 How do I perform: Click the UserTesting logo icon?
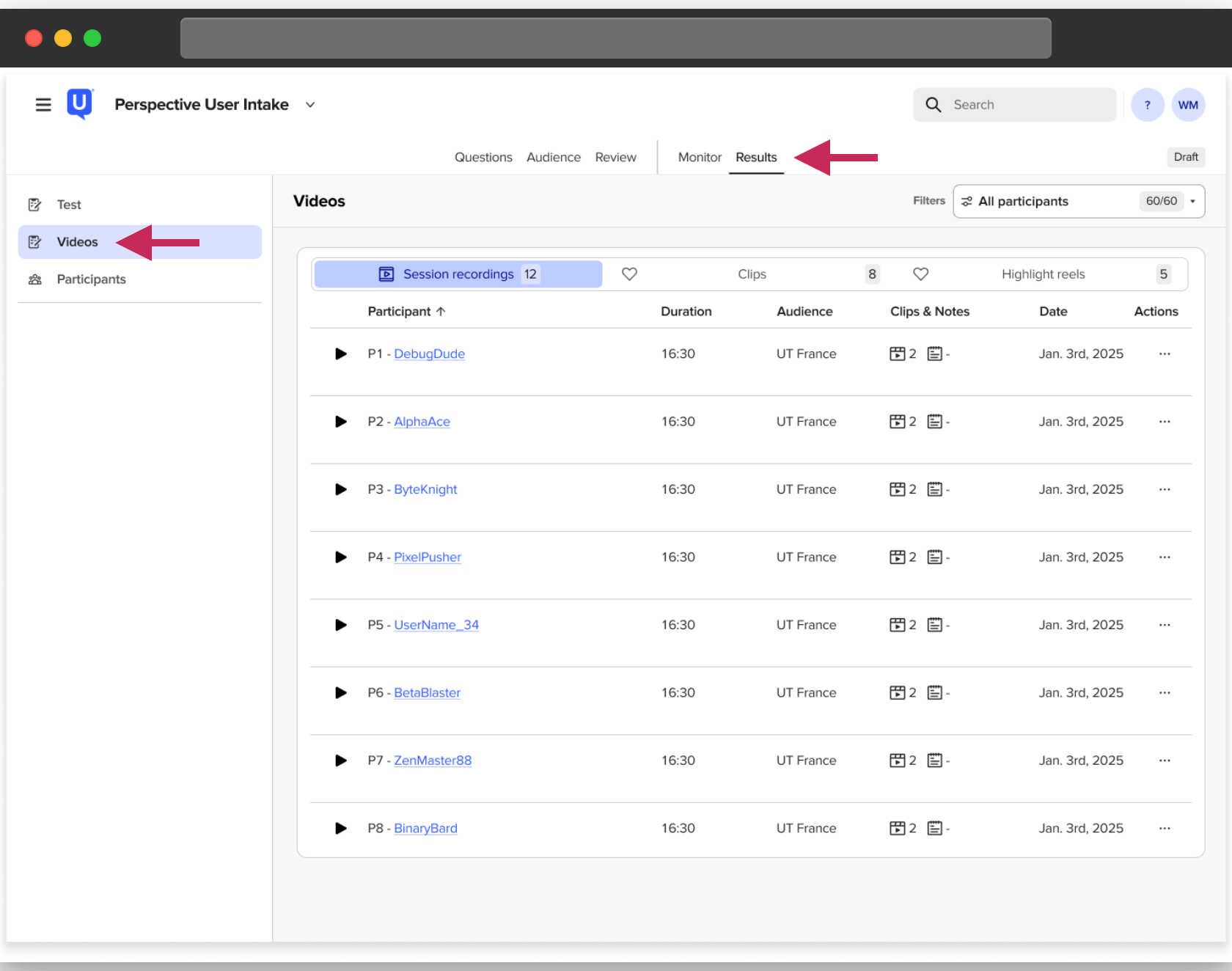click(x=80, y=104)
